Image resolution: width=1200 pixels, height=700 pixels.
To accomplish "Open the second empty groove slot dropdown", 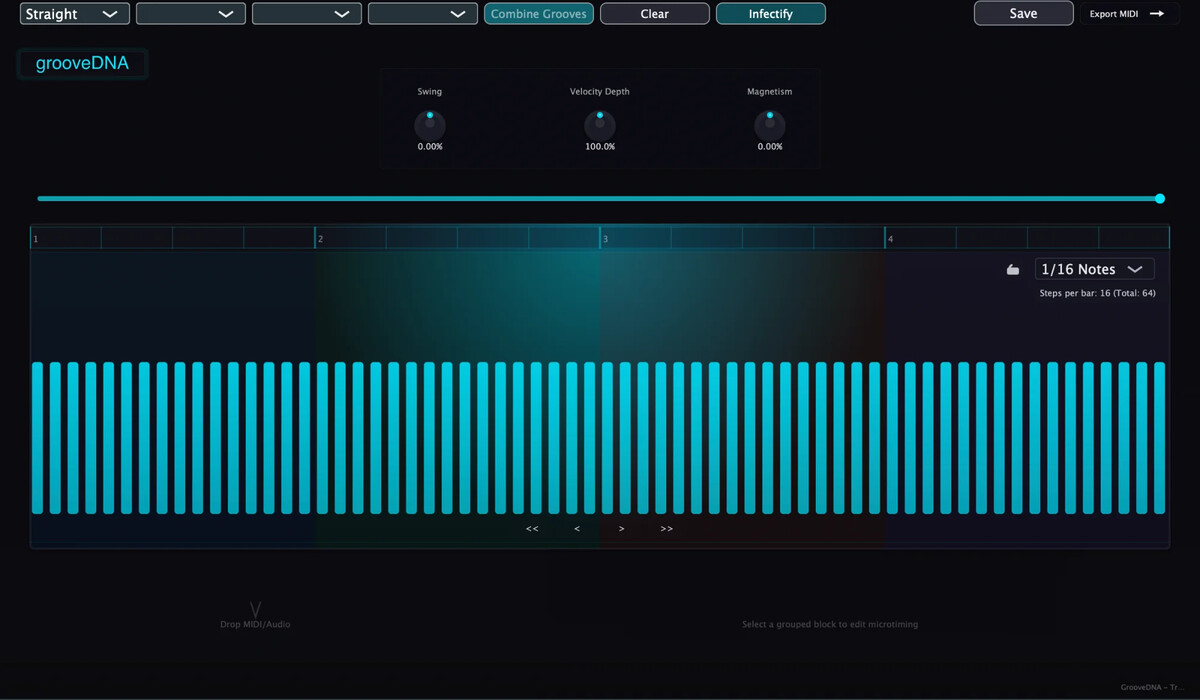I will pos(190,14).
